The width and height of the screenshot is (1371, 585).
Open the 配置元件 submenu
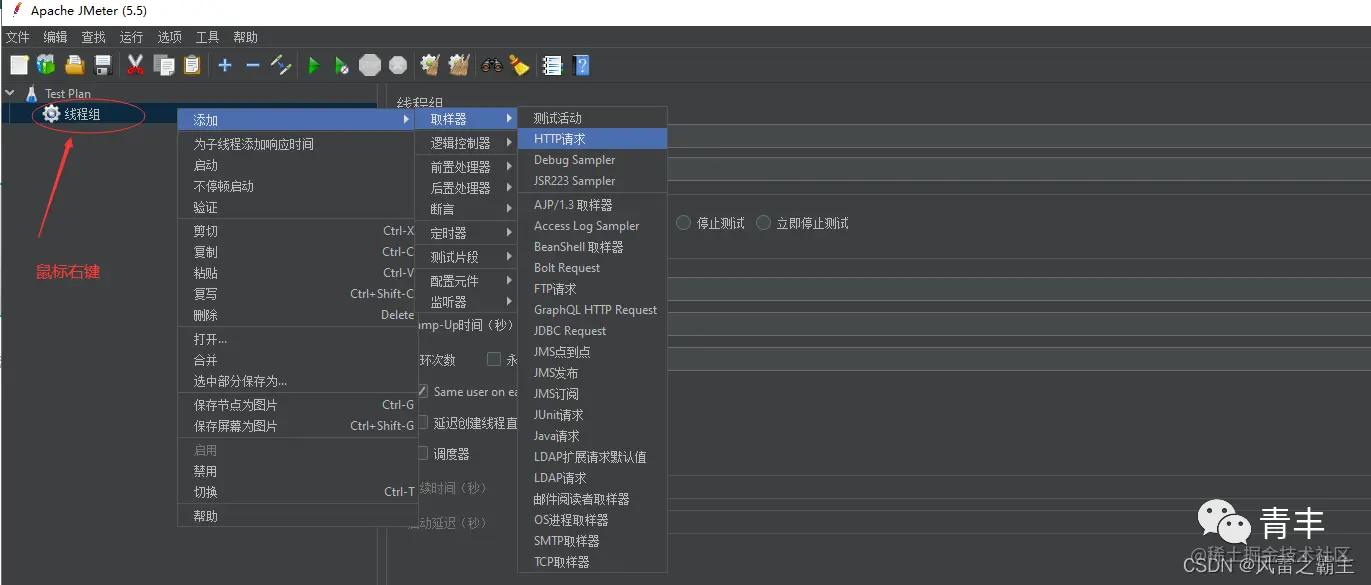(x=467, y=281)
